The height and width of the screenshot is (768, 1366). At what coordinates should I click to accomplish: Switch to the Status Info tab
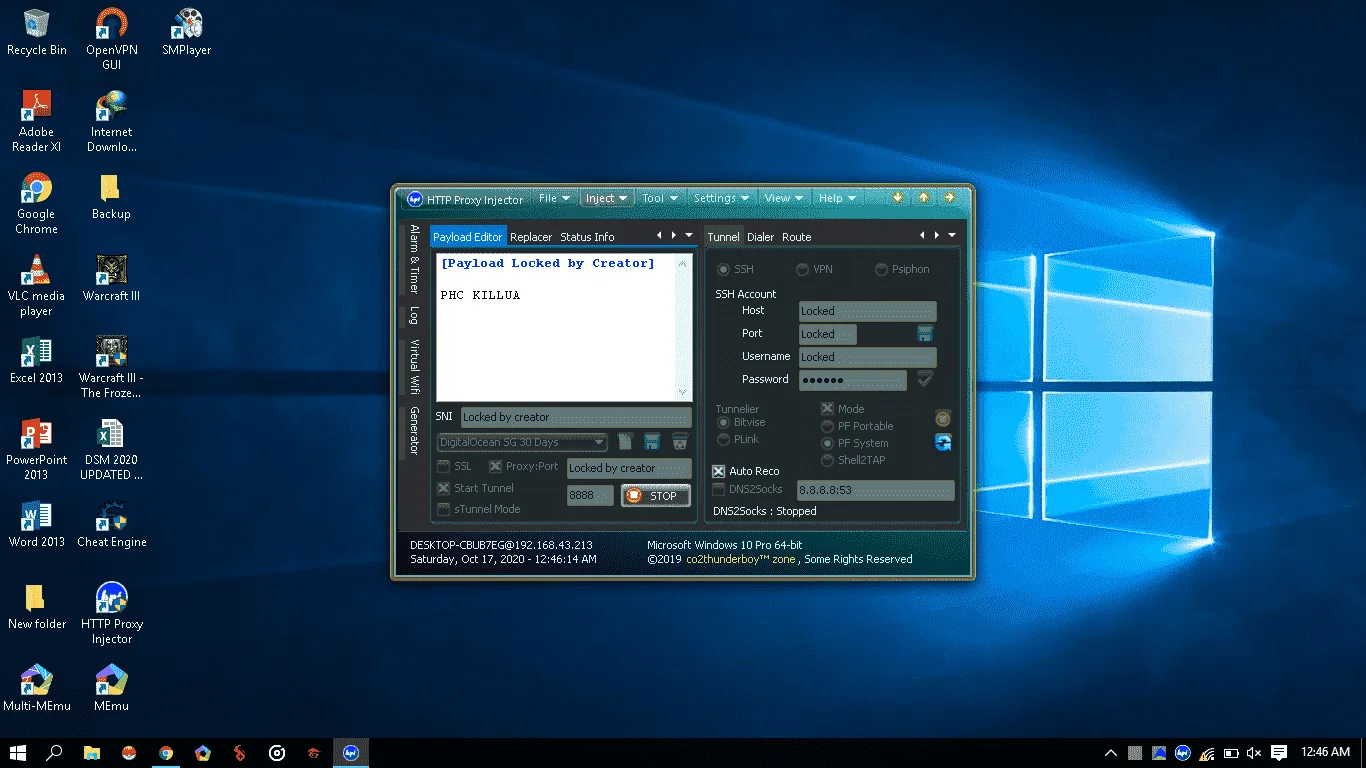(x=587, y=237)
